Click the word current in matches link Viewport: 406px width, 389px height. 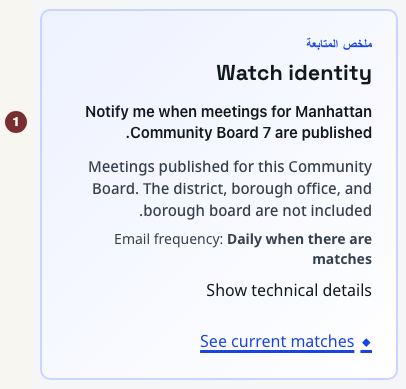258,341
